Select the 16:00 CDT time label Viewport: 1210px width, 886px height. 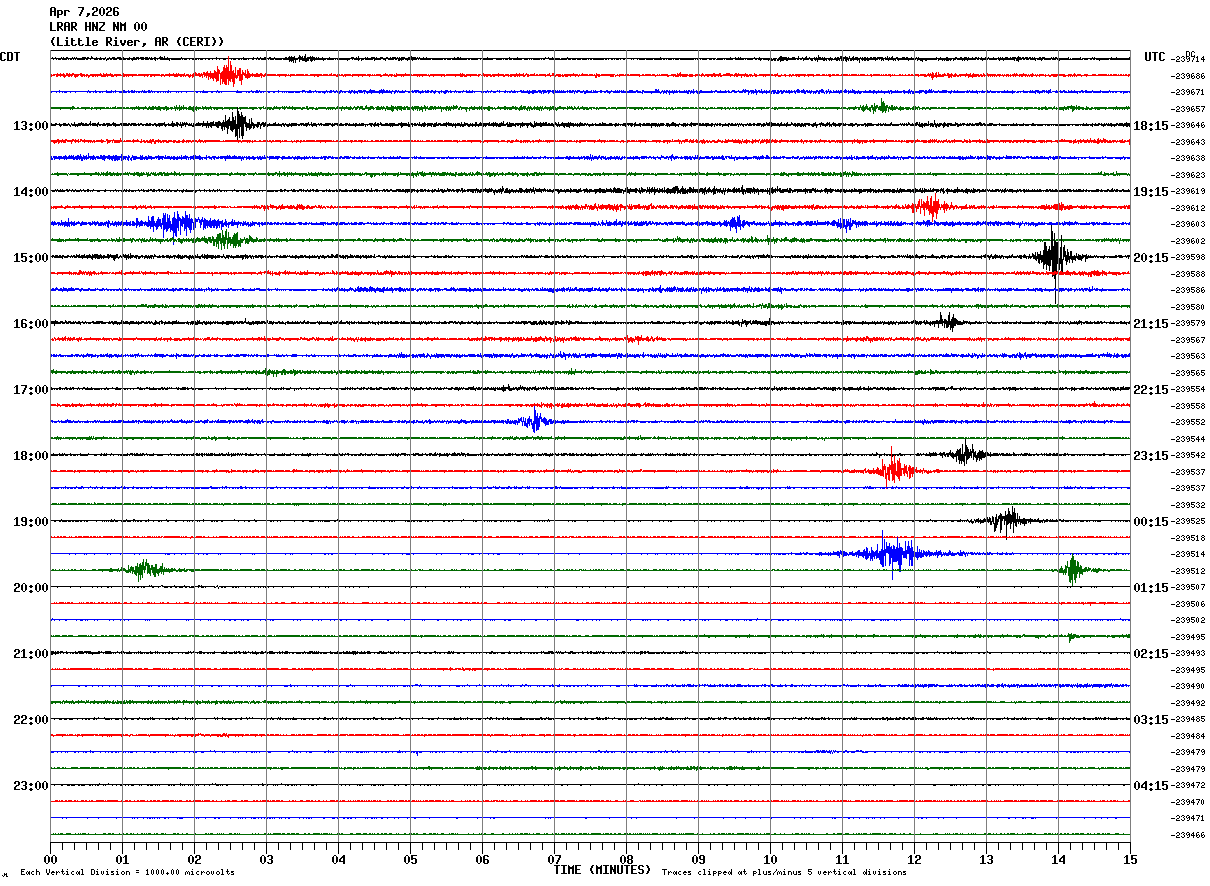click(x=30, y=324)
